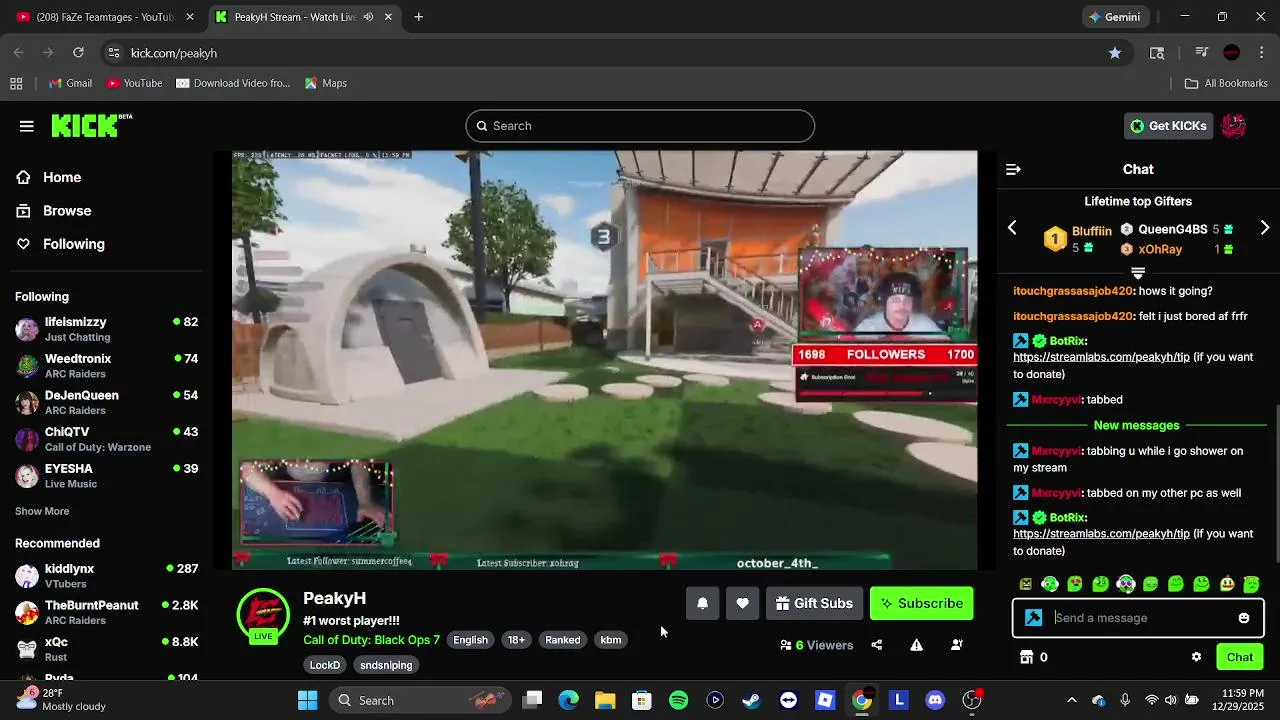Click the shop points icon in chat
The width and height of the screenshot is (1280, 720).
[x=1026, y=657]
